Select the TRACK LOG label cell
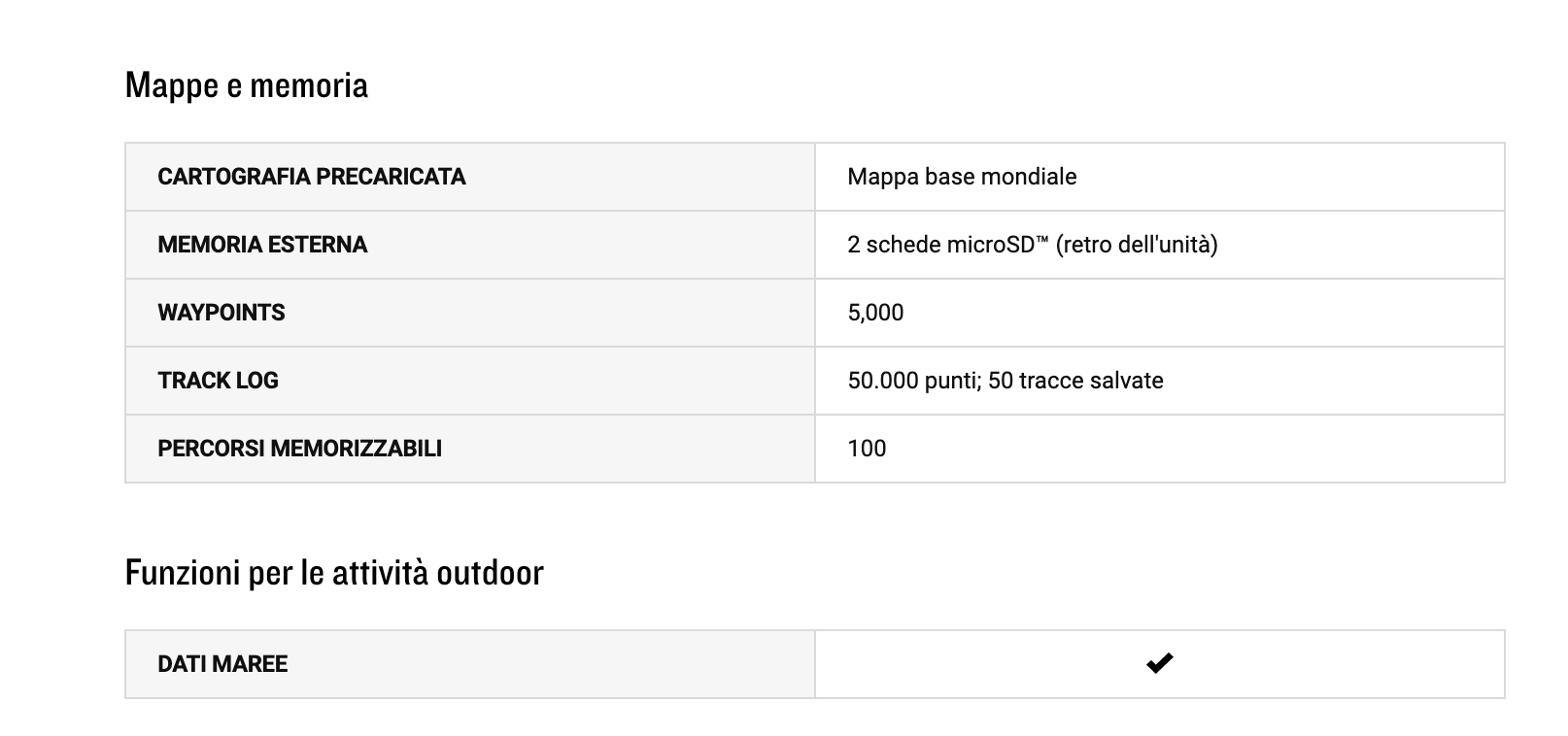The height and width of the screenshot is (736, 1568). tap(470, 381)
